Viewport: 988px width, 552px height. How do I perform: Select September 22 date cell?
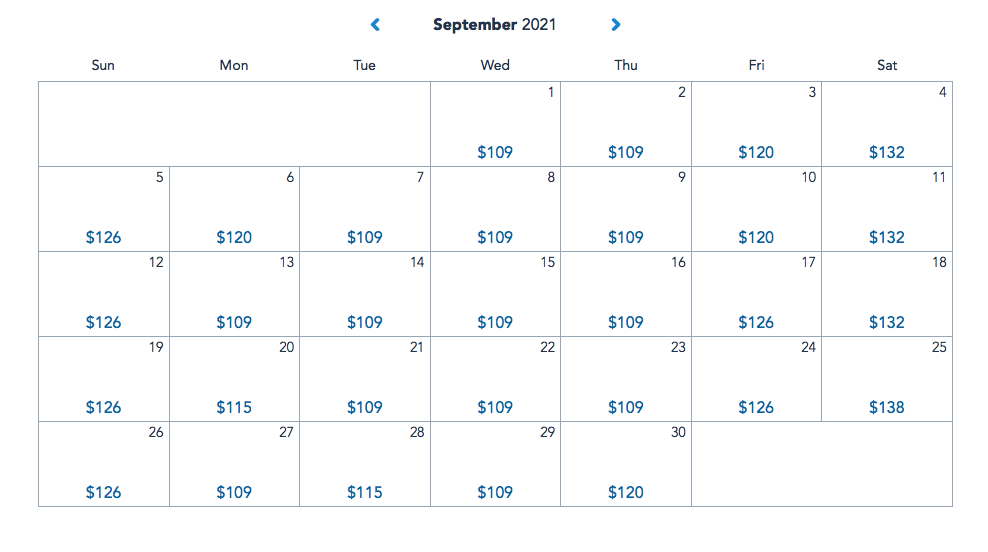pos(495,380)
